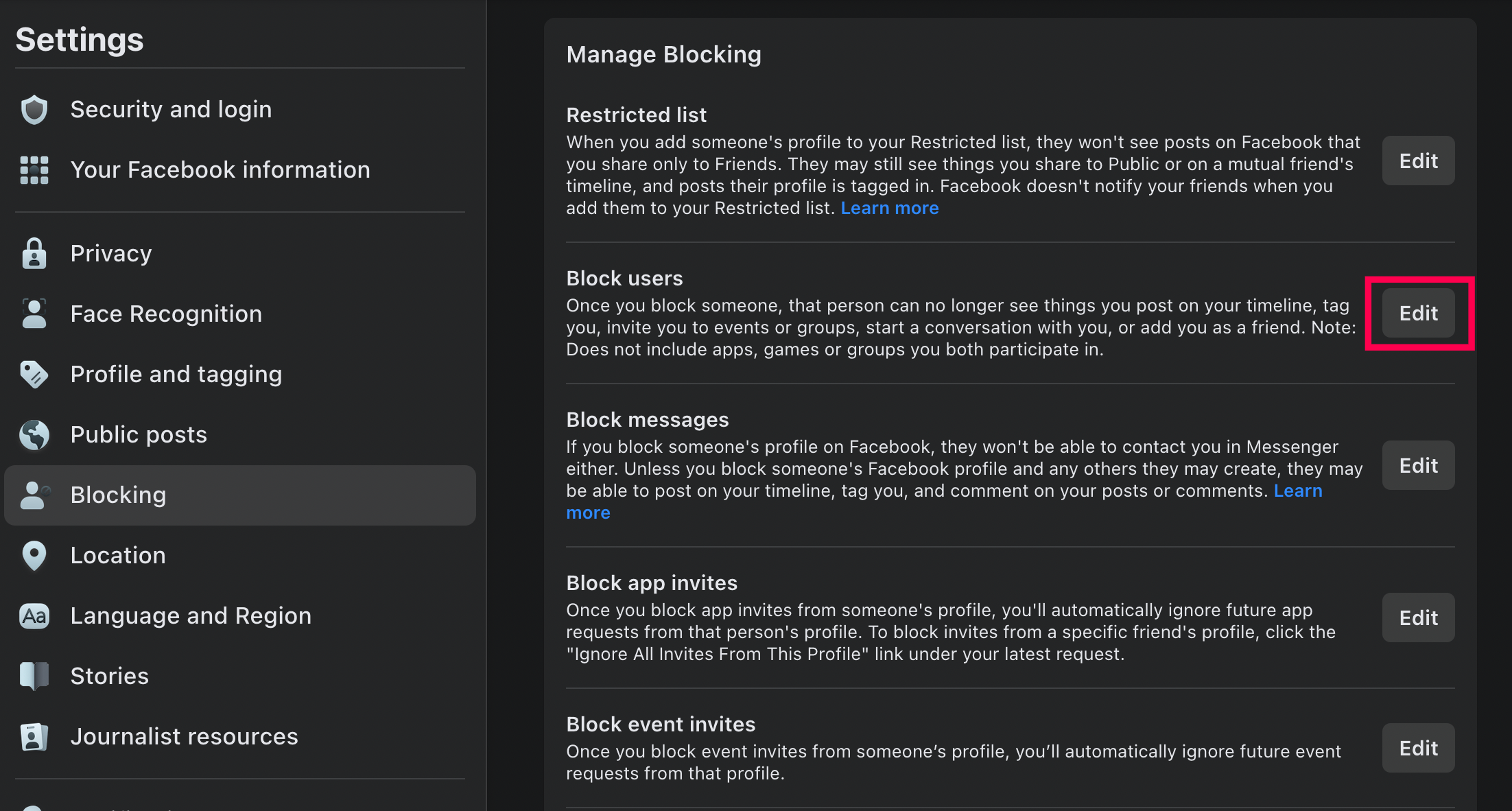Click the Aa Language and Region icon
This screenshot has width=1512, height=811.
[x=34, y=616]
